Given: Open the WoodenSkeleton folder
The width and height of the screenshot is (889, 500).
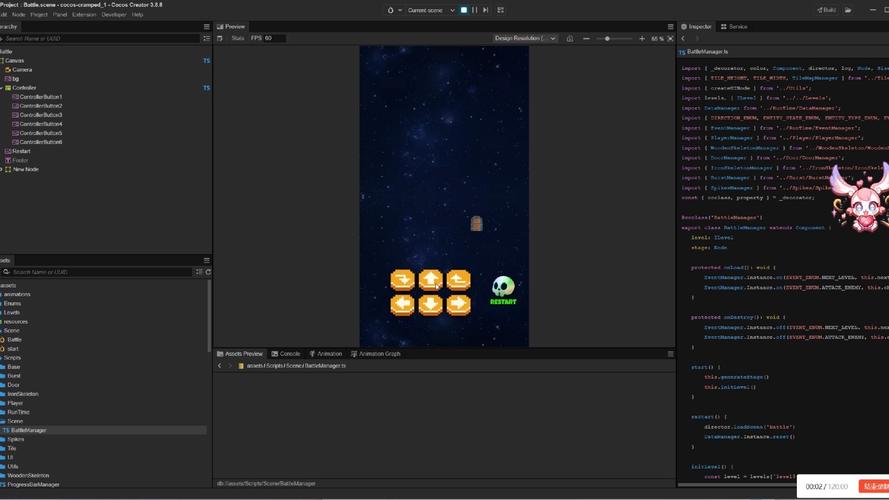Looking at the screenshot, I should [x=28, y=476].
